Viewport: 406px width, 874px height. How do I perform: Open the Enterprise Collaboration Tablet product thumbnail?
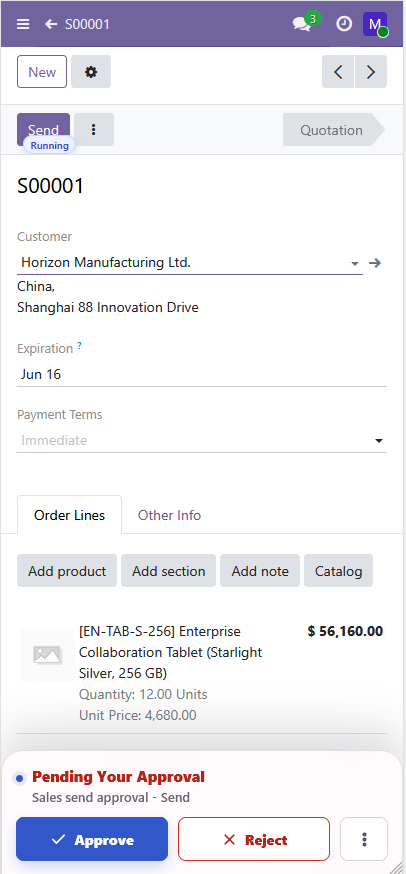(x=47, y=655)
